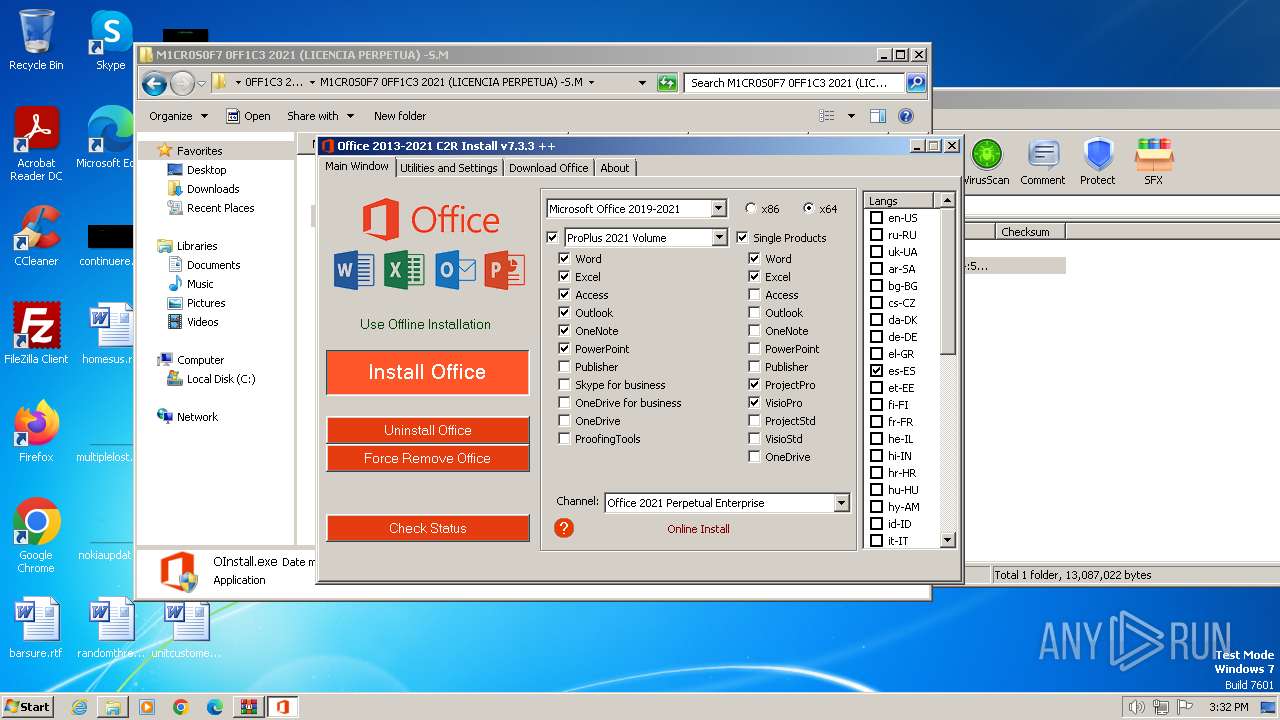
Task: Enable the Publisher checkbox under ProPlus
Action: pyautogui.click(x=565, y=367)
